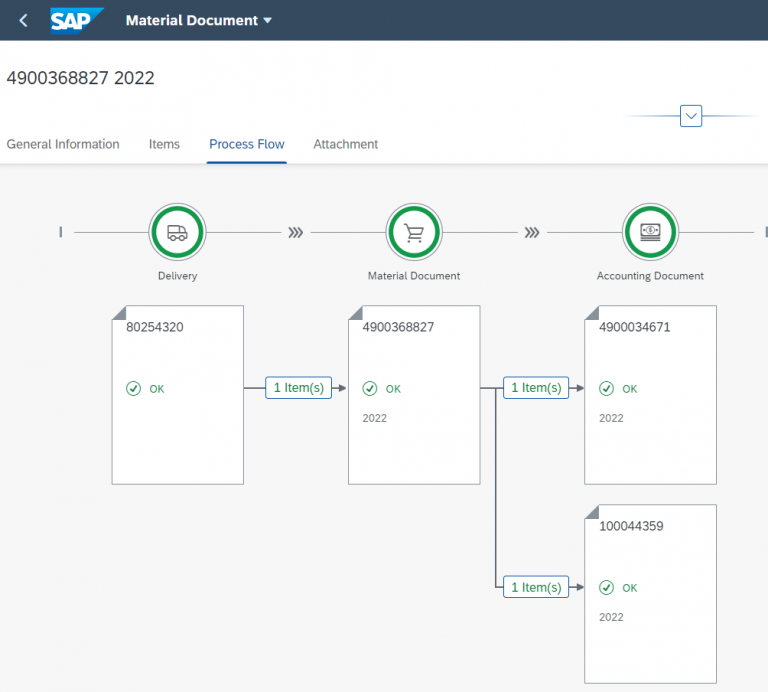
Task: Select the Material Document cart icon
Action: [x=414, y=232]
